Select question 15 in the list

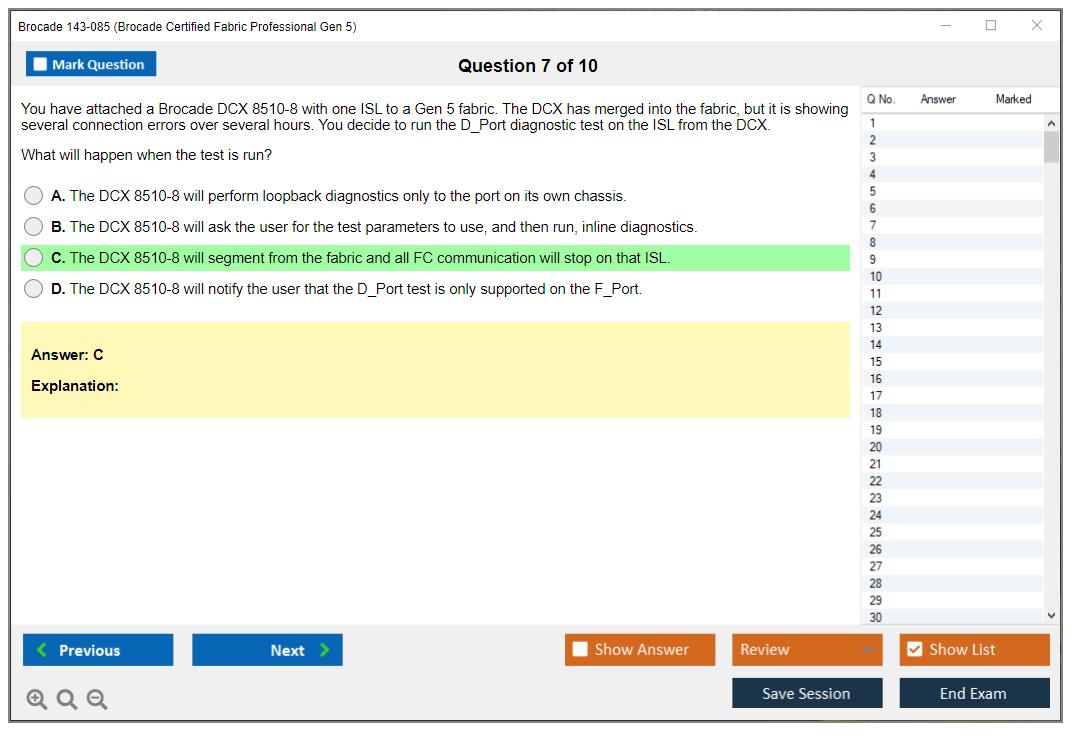876,362
